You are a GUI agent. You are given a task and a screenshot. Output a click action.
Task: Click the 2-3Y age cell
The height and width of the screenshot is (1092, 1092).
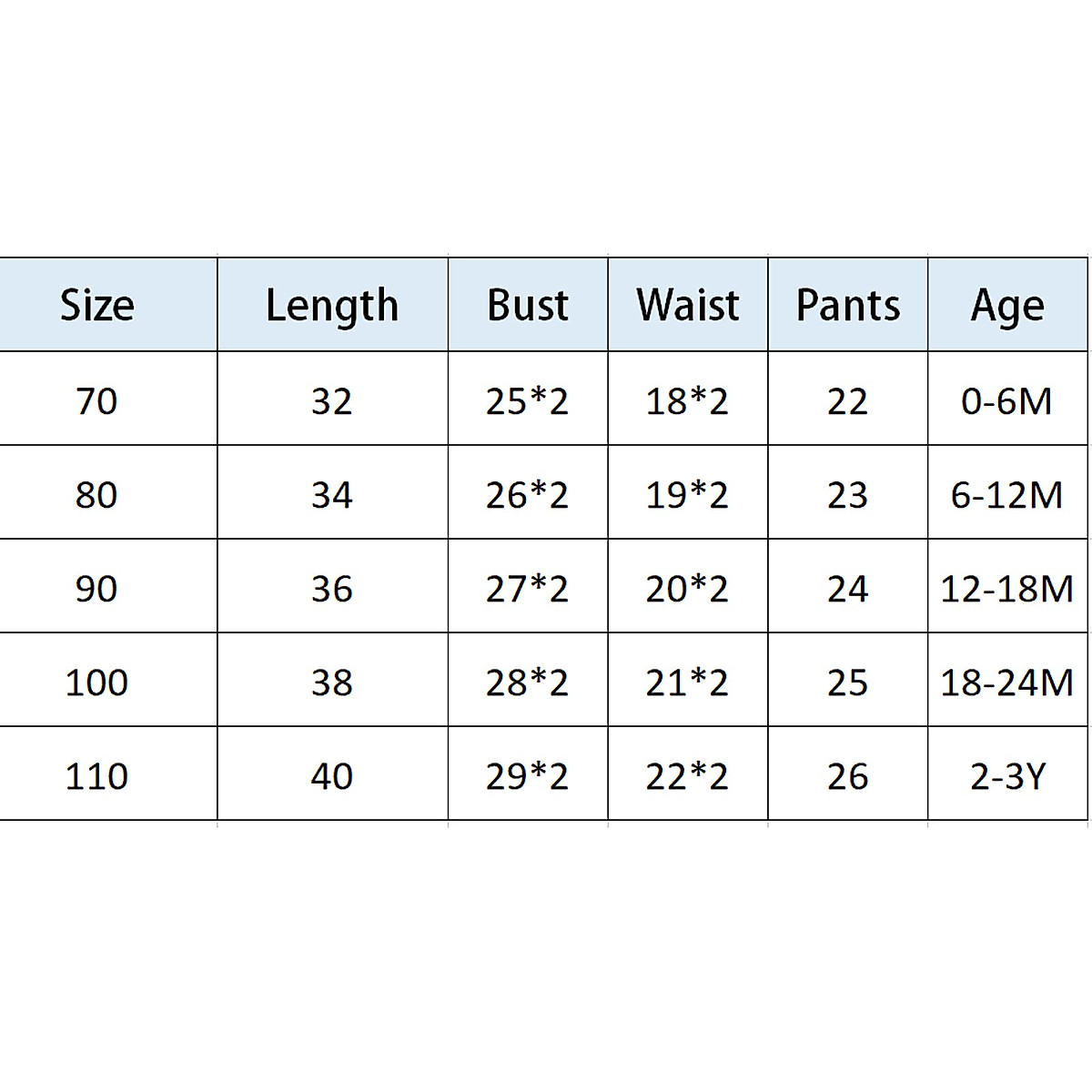click(1007, 775)
